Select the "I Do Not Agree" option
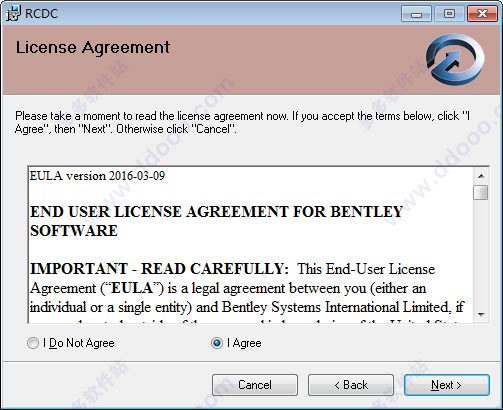Viewport: 503px width, 410px height. [x=70, y=343]
